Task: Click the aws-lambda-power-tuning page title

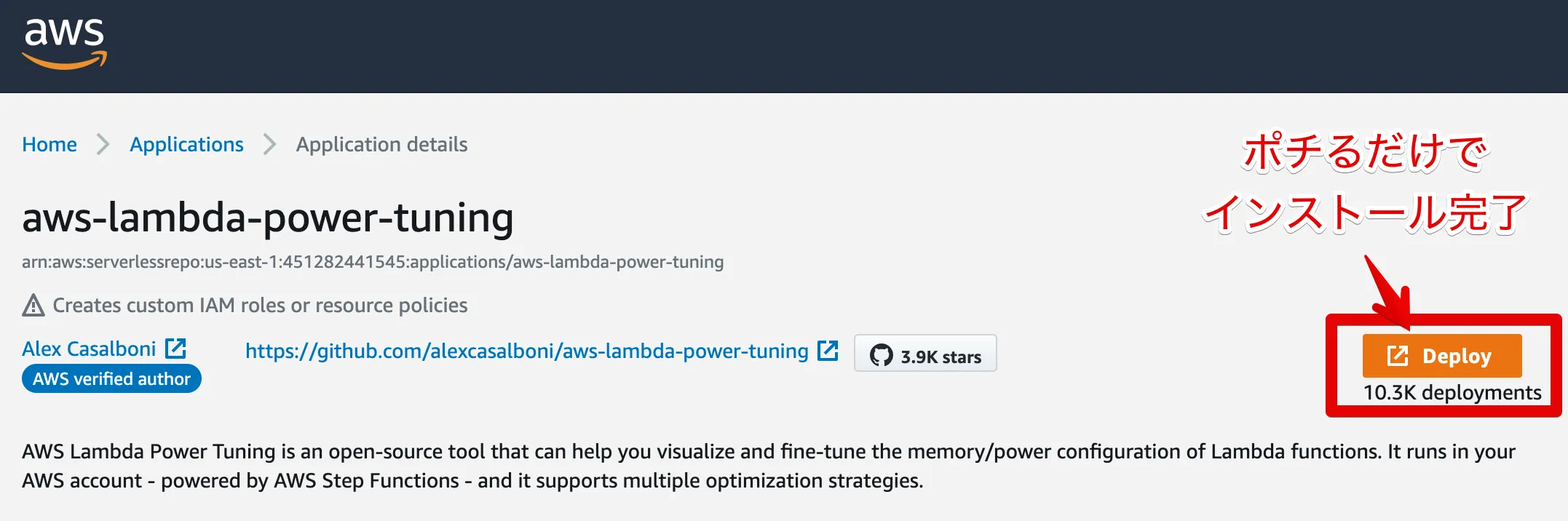Action: (268, 218)
